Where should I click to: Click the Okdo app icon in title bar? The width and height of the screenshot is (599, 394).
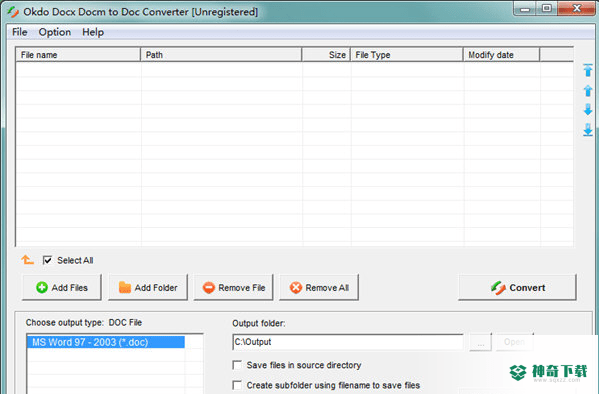13,12
